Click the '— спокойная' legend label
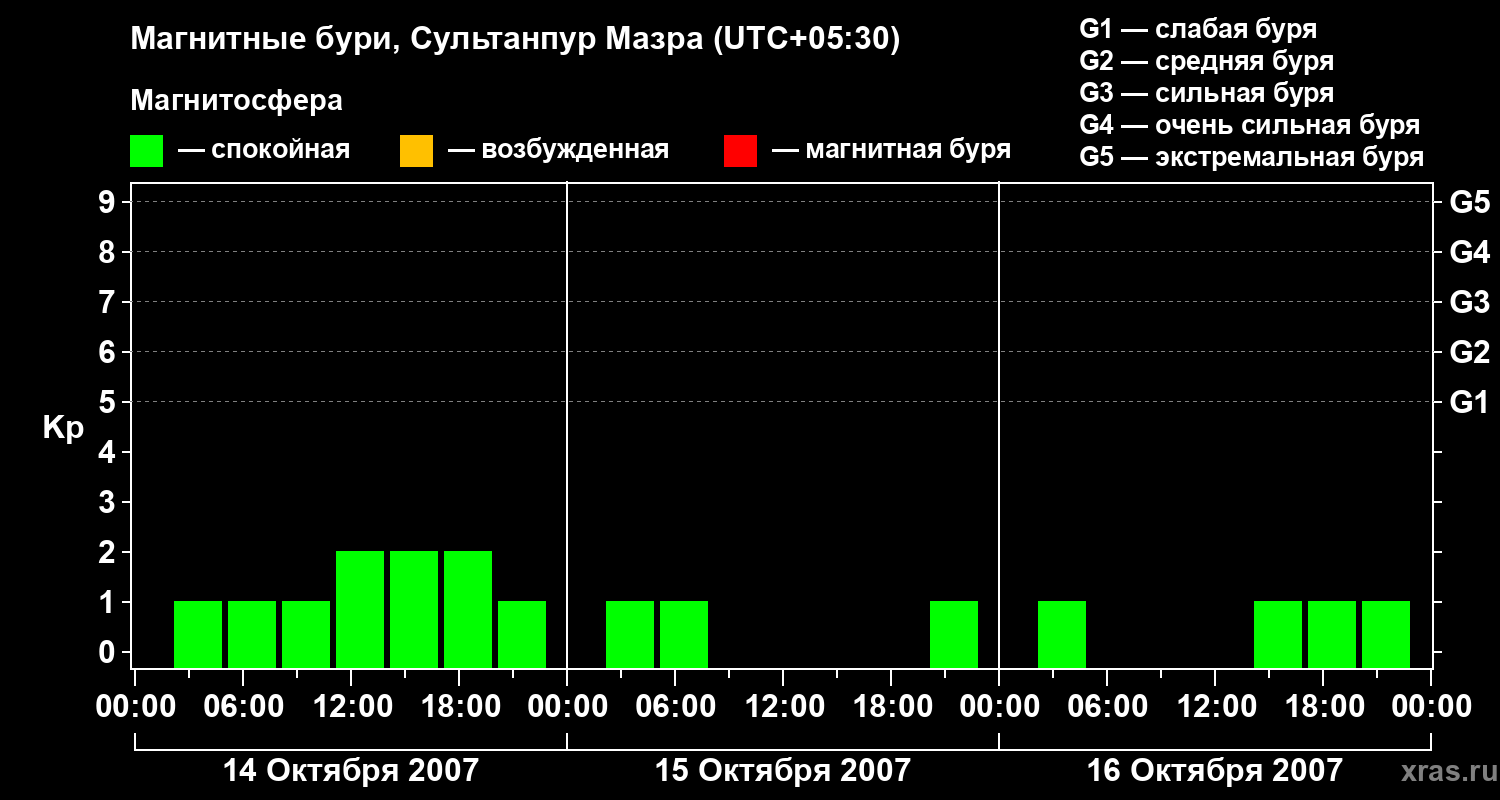The height and width of the screenshot is (800, 1500). tap(264, 151)
